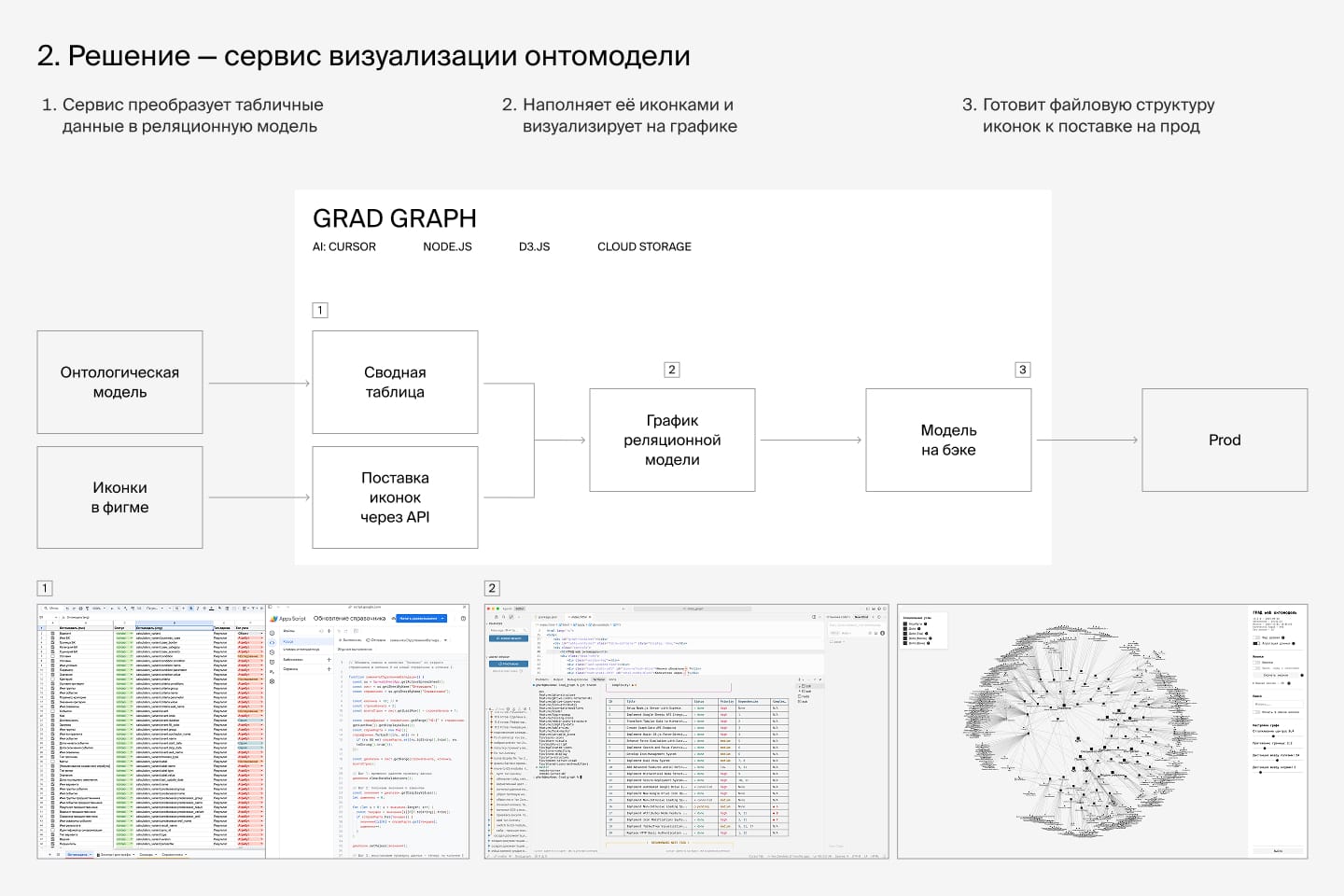Click the numbered marker 3 above Модель на бэке

pyautogui.click(x=1022, y=370)
